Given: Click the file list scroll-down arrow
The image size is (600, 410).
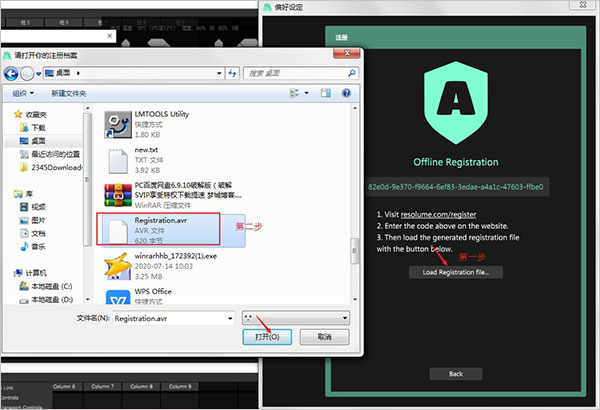Looking at the screenshot, I should coord(355,299).
